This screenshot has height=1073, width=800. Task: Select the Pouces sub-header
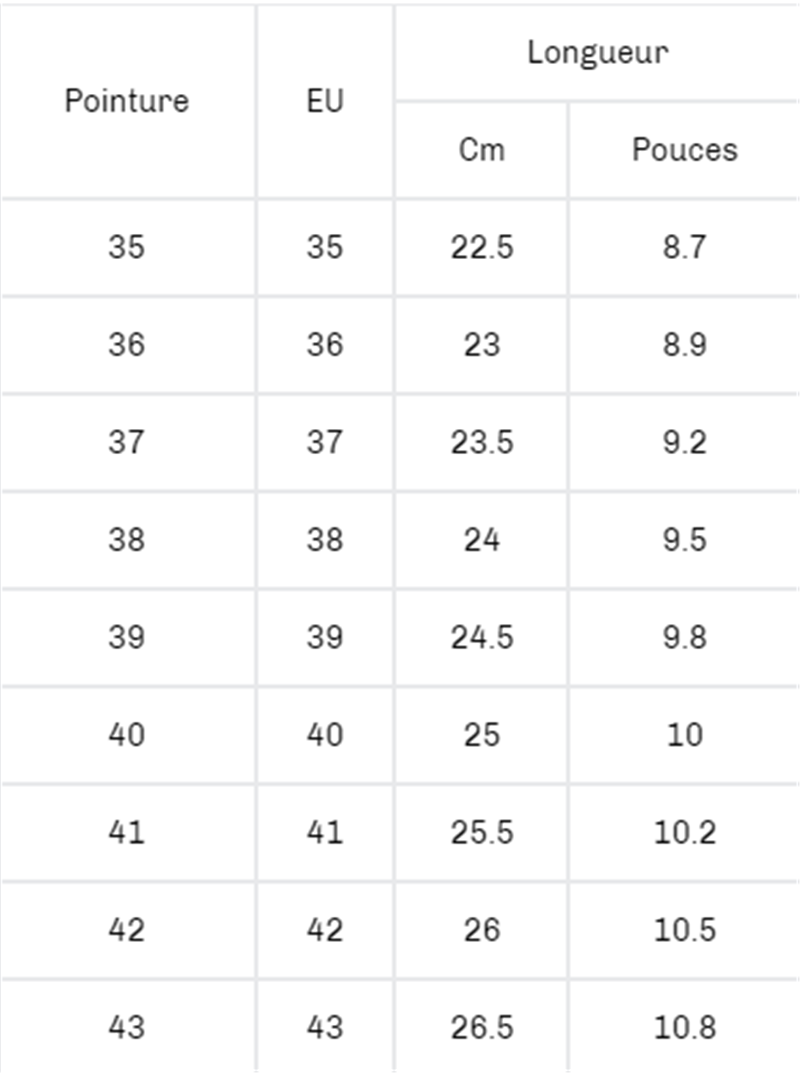684,150
